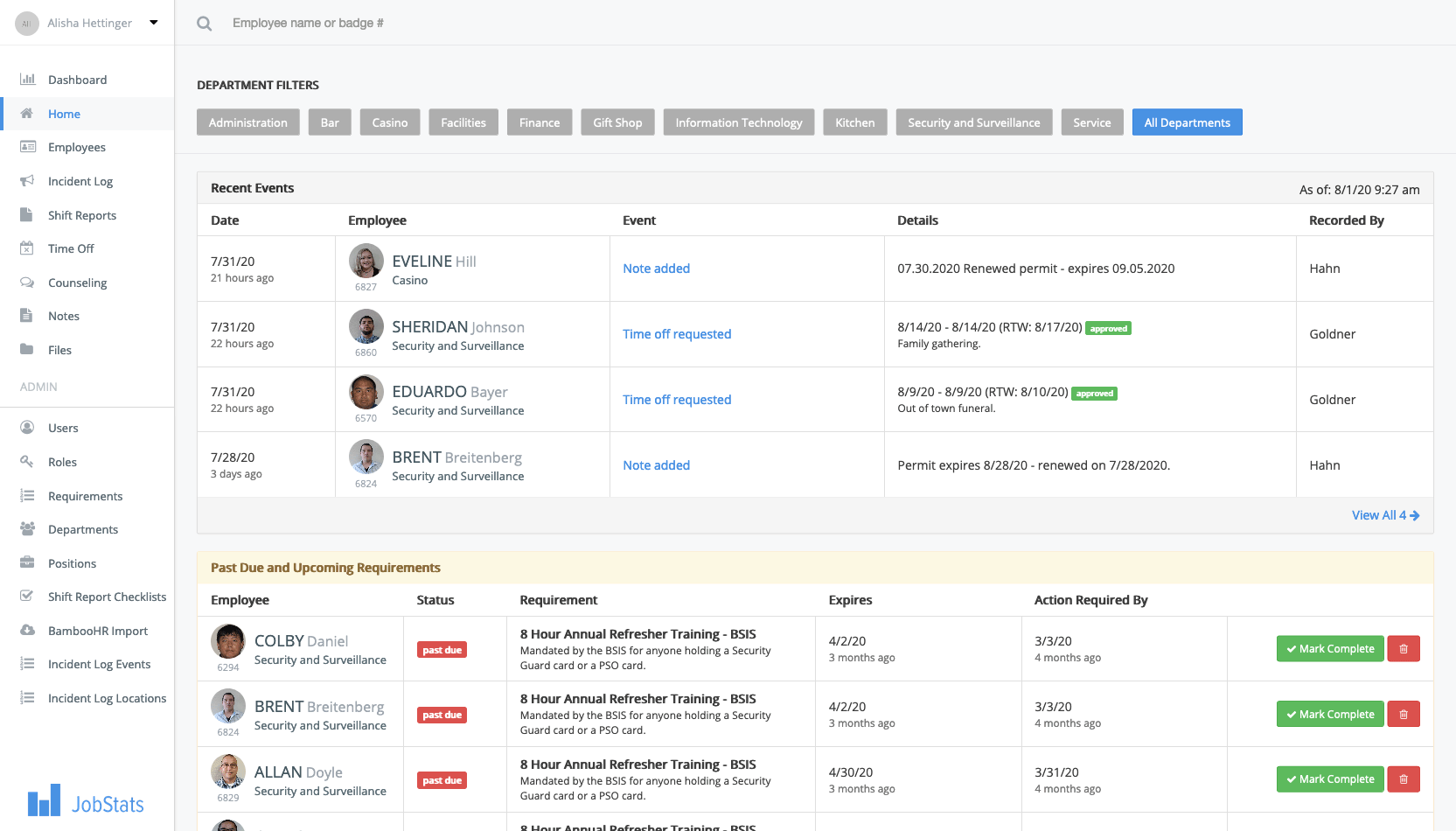Click the Positions briefcase icon
Screen dimensions: 1456x831
[27, 563]
